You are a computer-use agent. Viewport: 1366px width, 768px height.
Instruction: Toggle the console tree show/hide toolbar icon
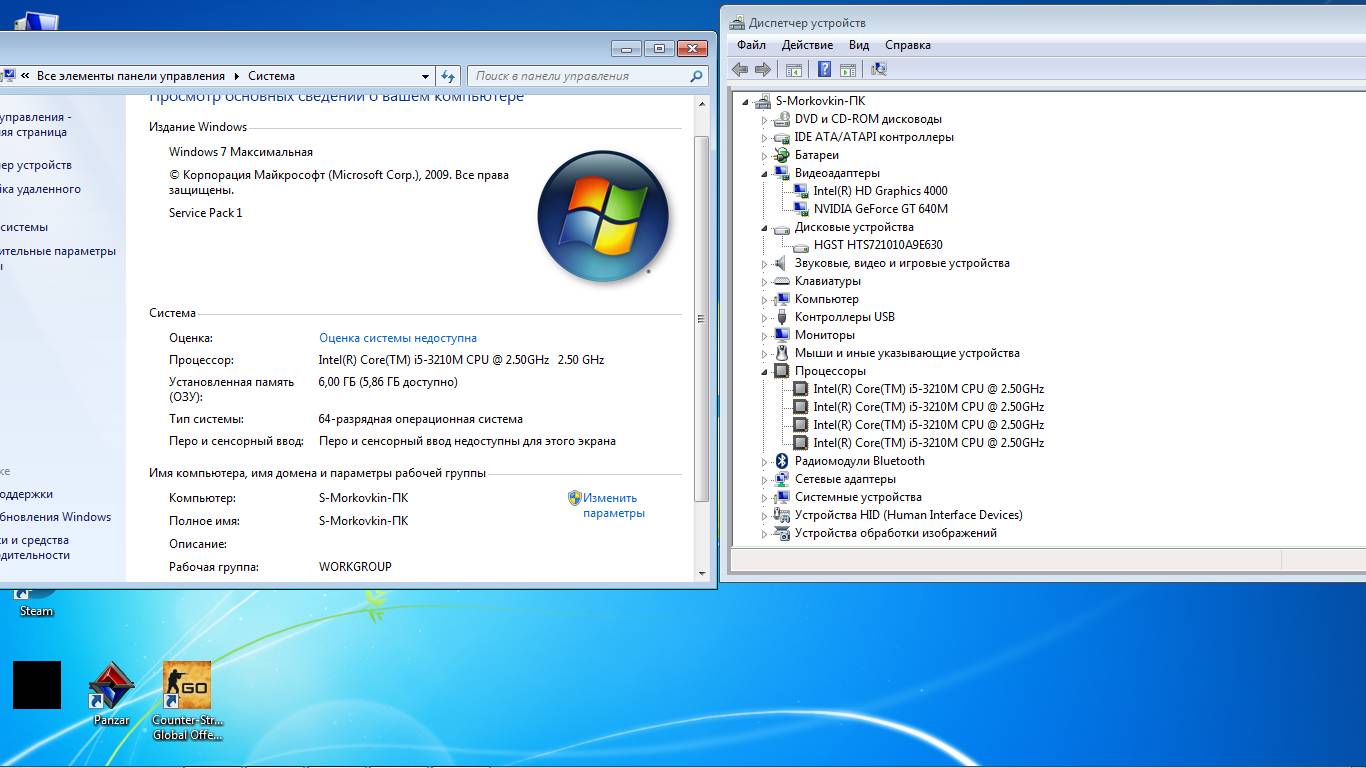tap(794, 69)
